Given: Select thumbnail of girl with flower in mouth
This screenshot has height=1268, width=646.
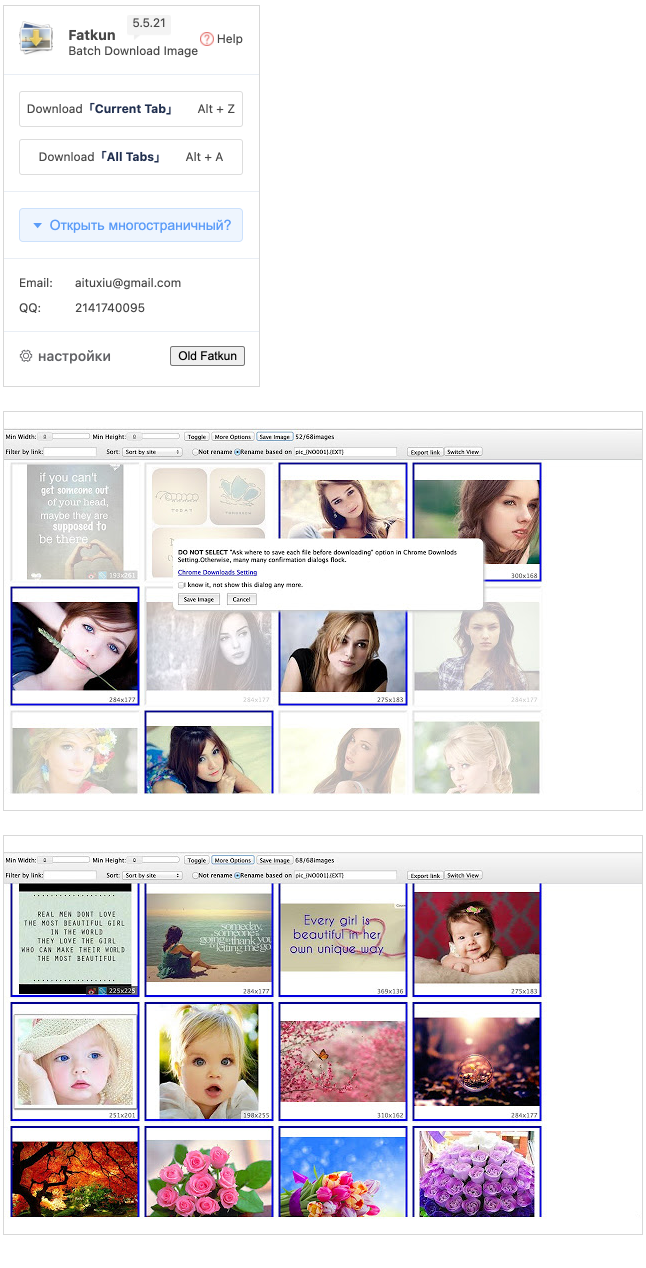Looking at the screenshot, I should (x=75, y=646).
